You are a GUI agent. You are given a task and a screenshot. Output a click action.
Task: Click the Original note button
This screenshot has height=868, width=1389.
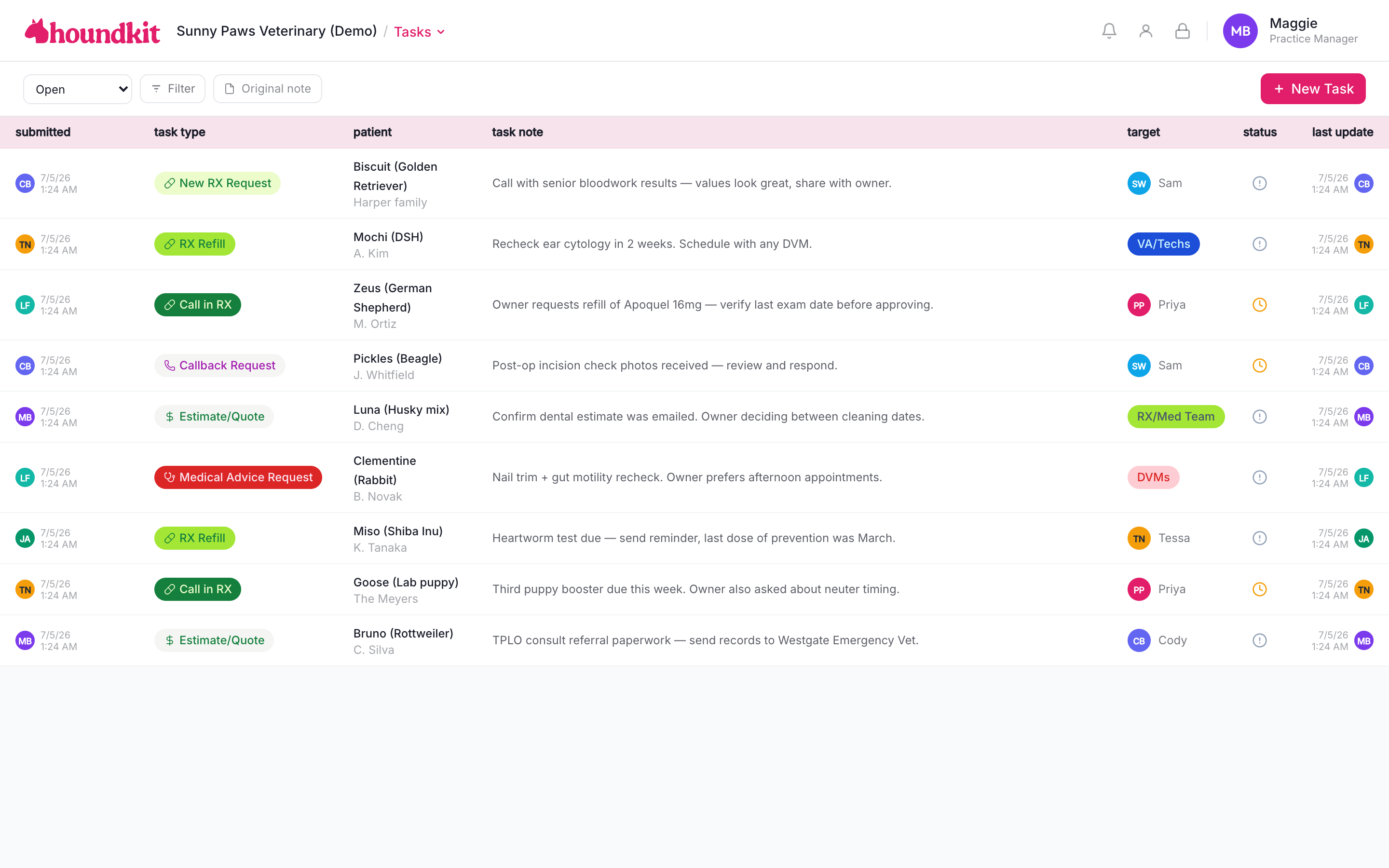[x=268, y=89]
